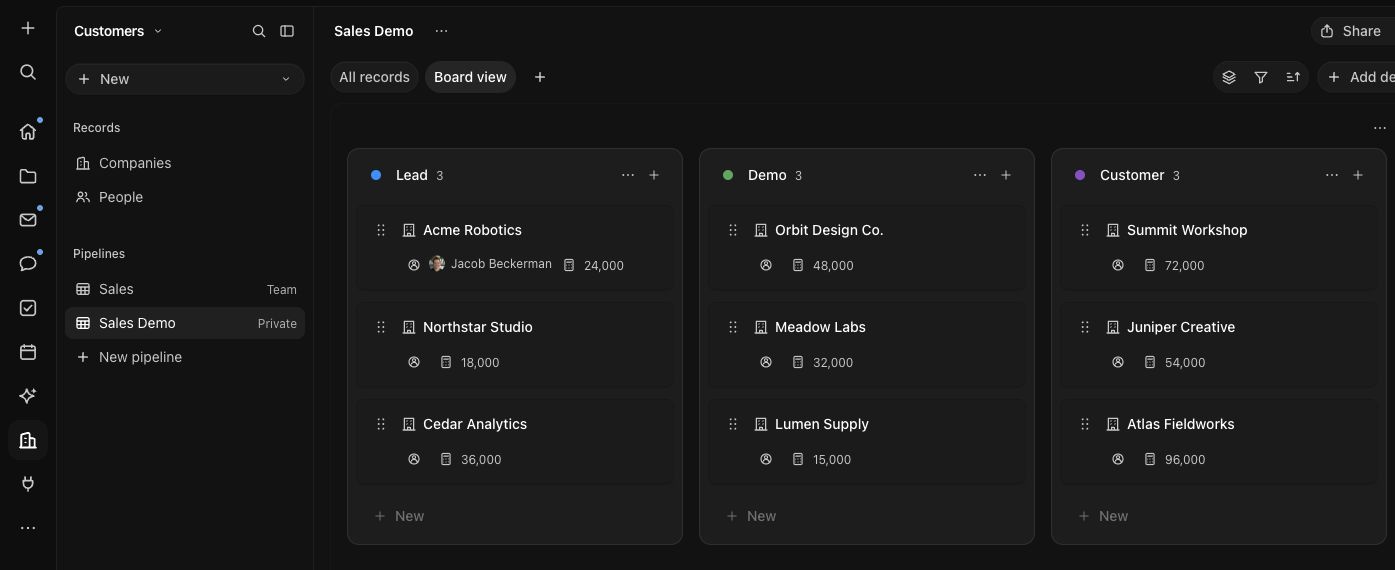
Task: Open the Sales team pipeline
Action: pos(185,289)
